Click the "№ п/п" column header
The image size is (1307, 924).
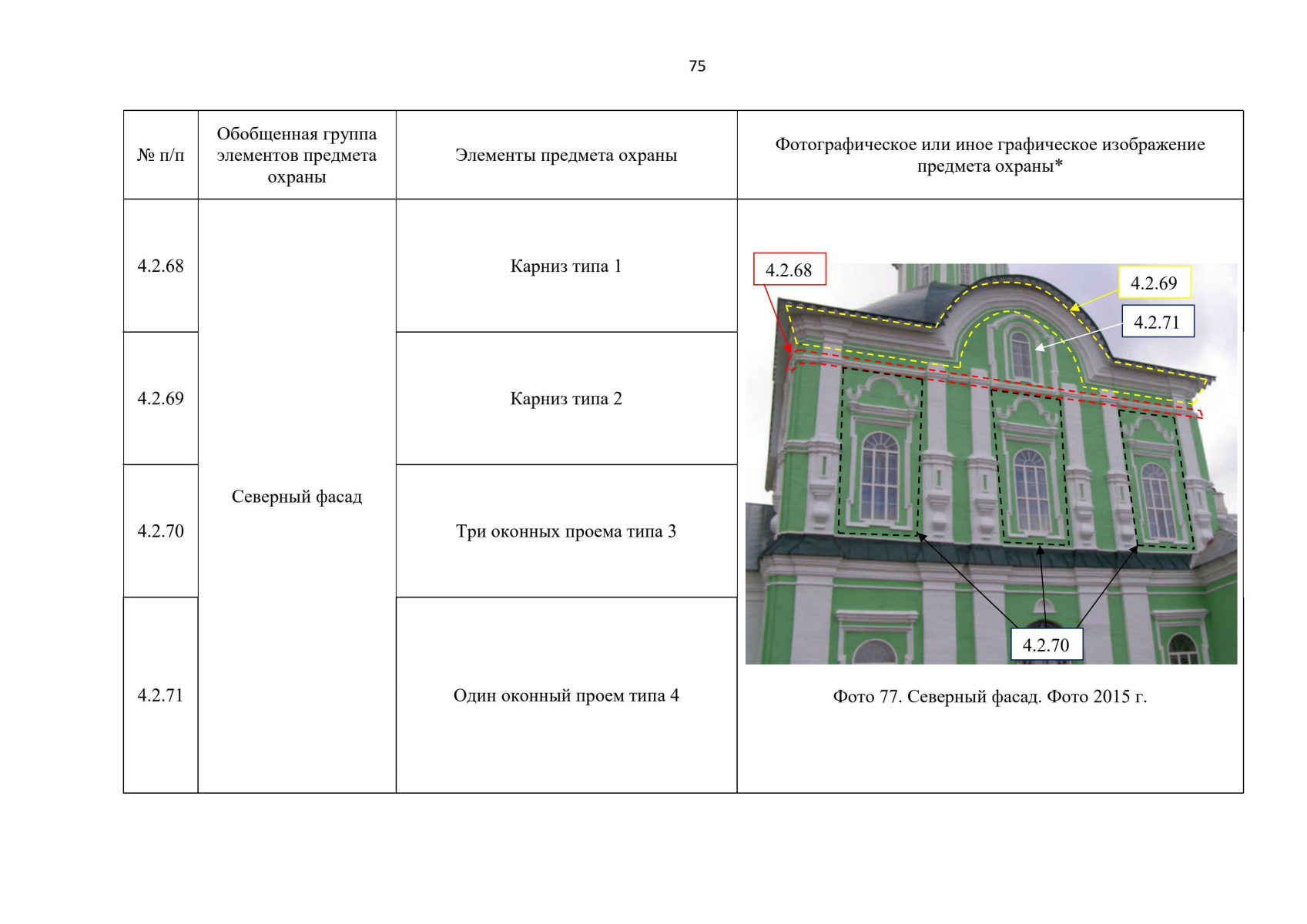tap(160, 155)
